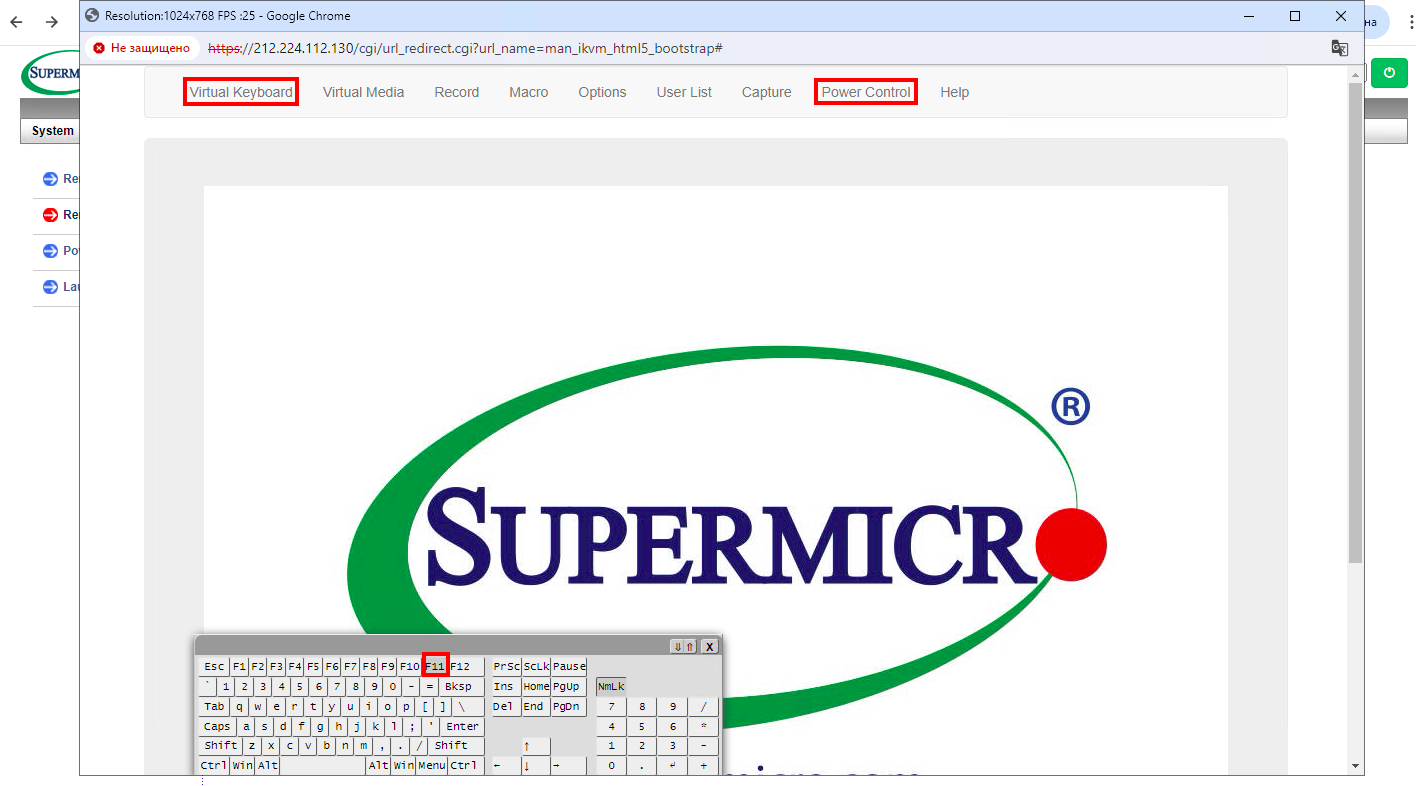
Task: Open the Capture menu
Action: point(766,92)
